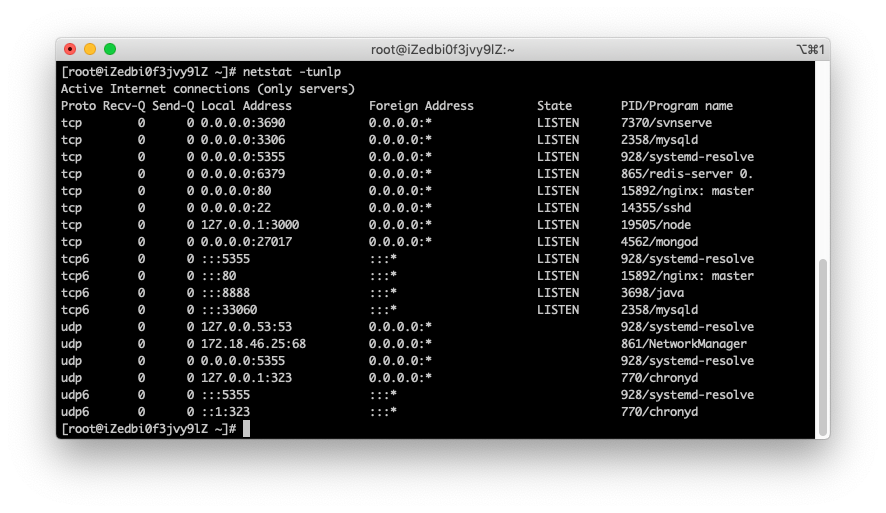Click LISTEN state in the java row
Screen dimensions: 886x513
(558, 293)
